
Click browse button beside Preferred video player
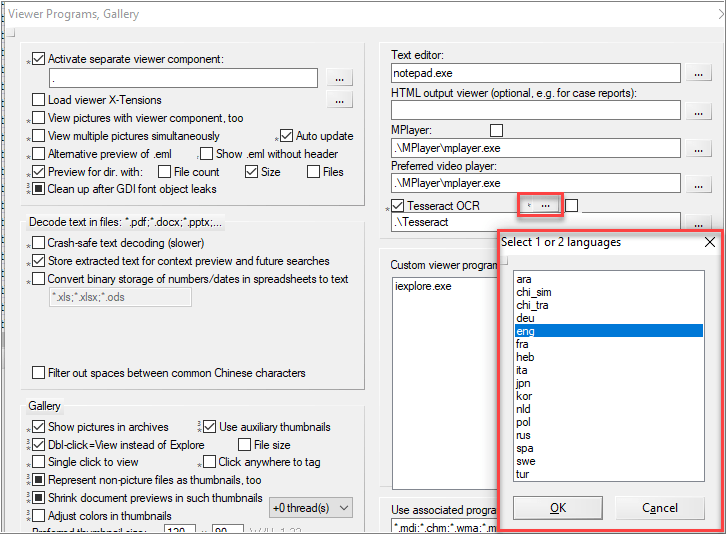pyautogui.click(x=696, y=183)
